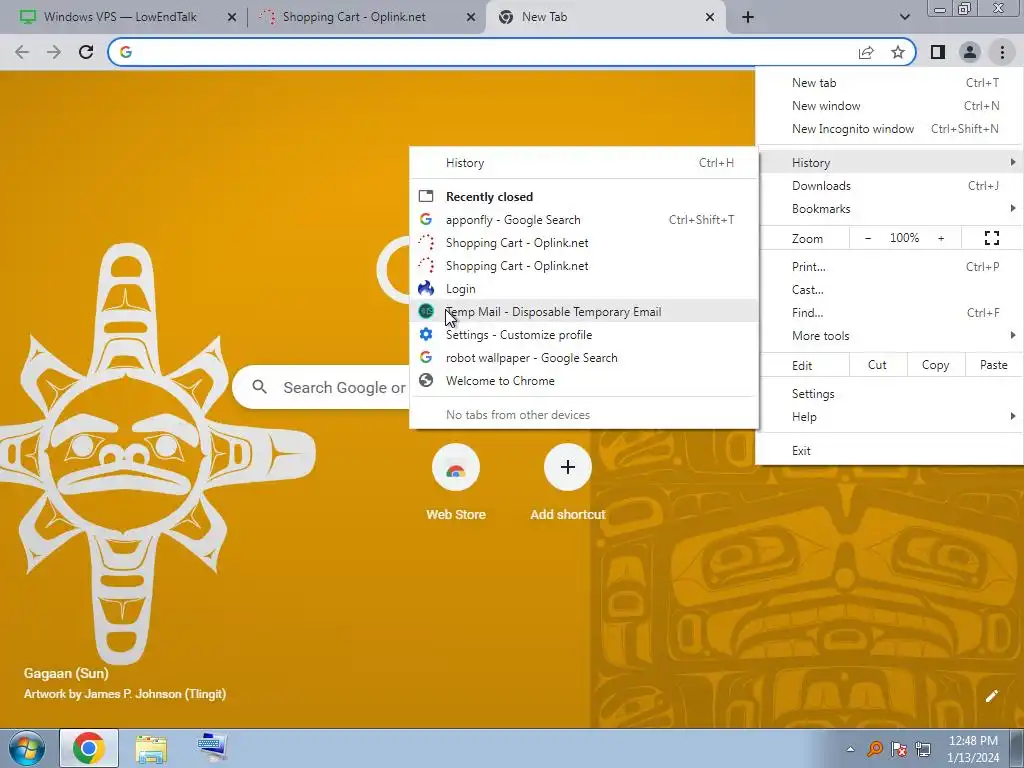Viewport: 1024px width, 768px height.
Task: Open New Incognito window
Action: (889, 129)
